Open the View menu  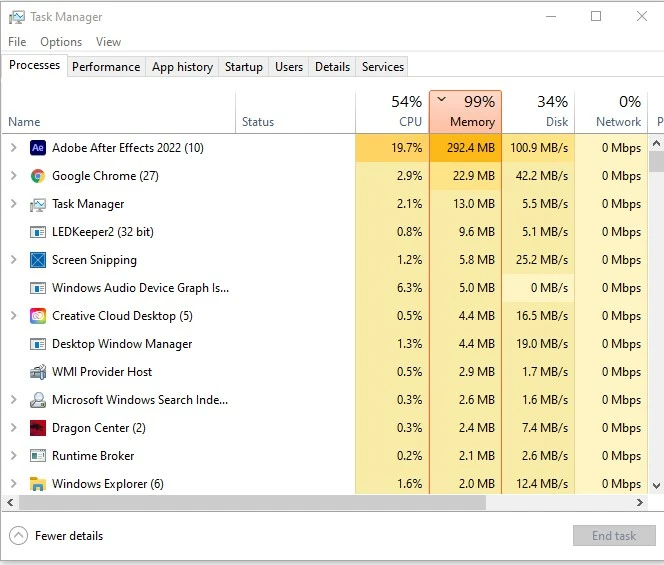(108, 42)
